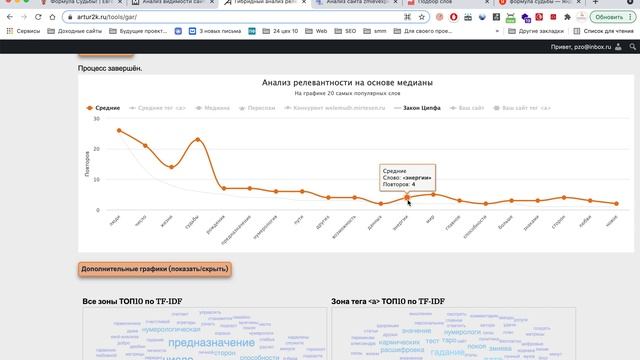Toggle the Закон Ципфа series
640x360 pixels.
[x=417, y=108]
